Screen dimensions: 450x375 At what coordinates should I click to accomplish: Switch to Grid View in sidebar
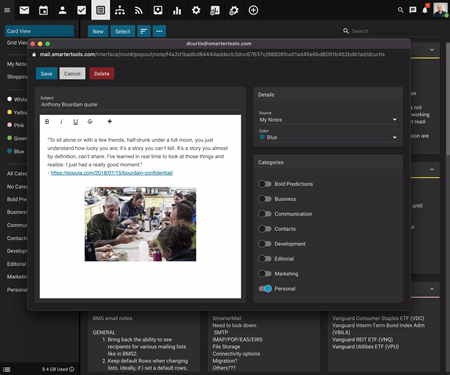point(17,43)
